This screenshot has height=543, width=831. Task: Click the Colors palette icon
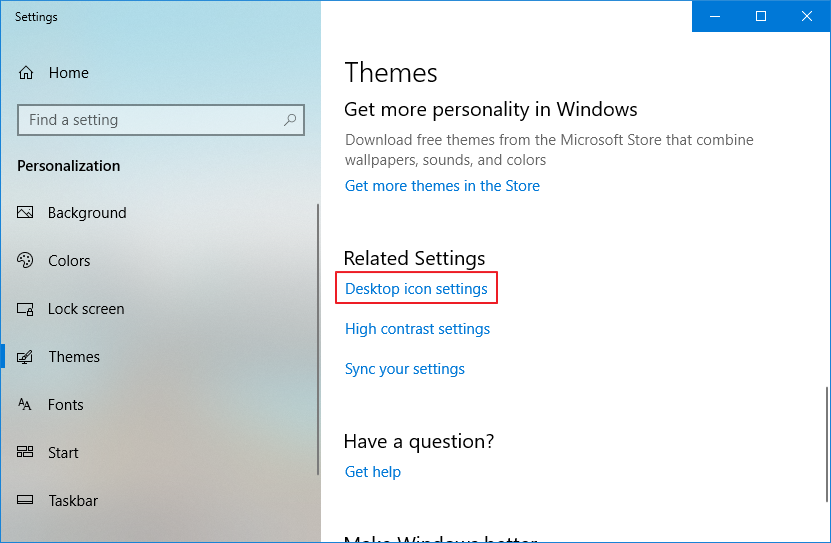click(26, 261)
